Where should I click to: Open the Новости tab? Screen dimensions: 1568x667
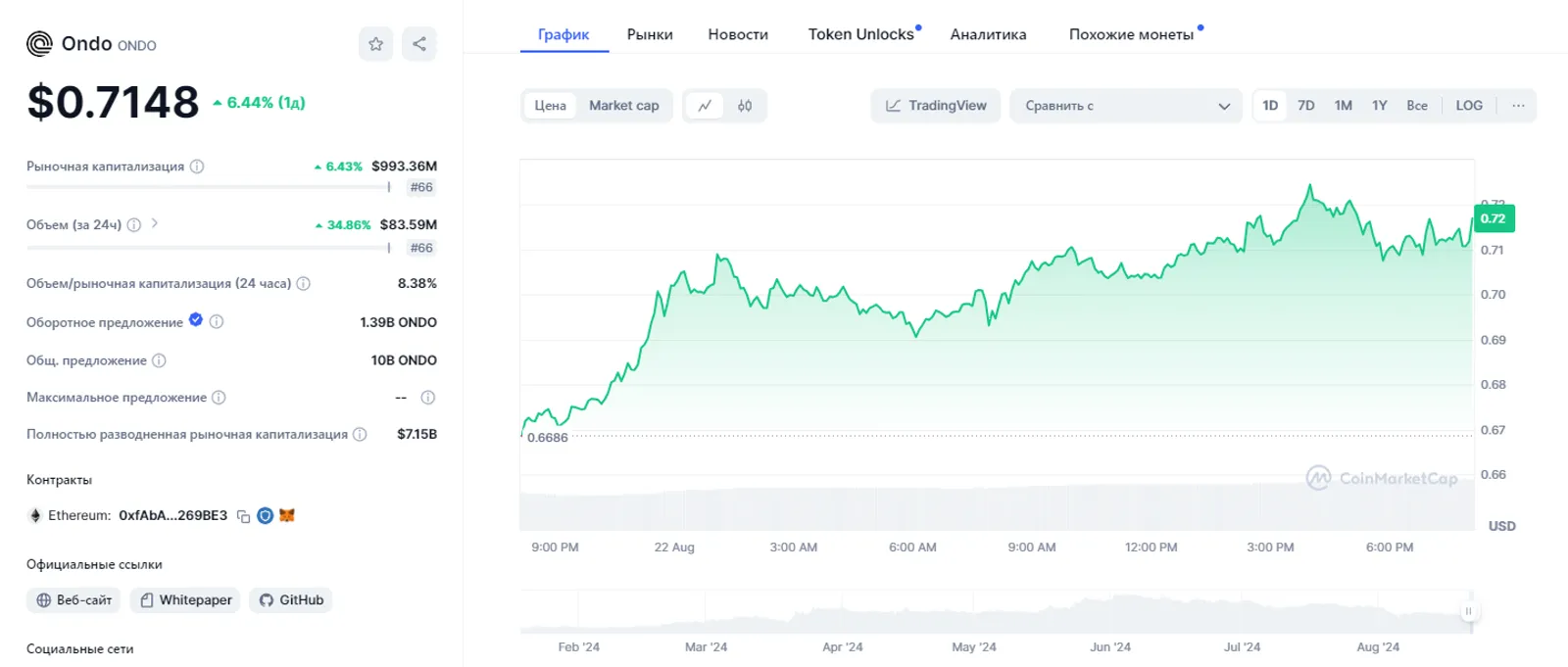coord(738,34)
